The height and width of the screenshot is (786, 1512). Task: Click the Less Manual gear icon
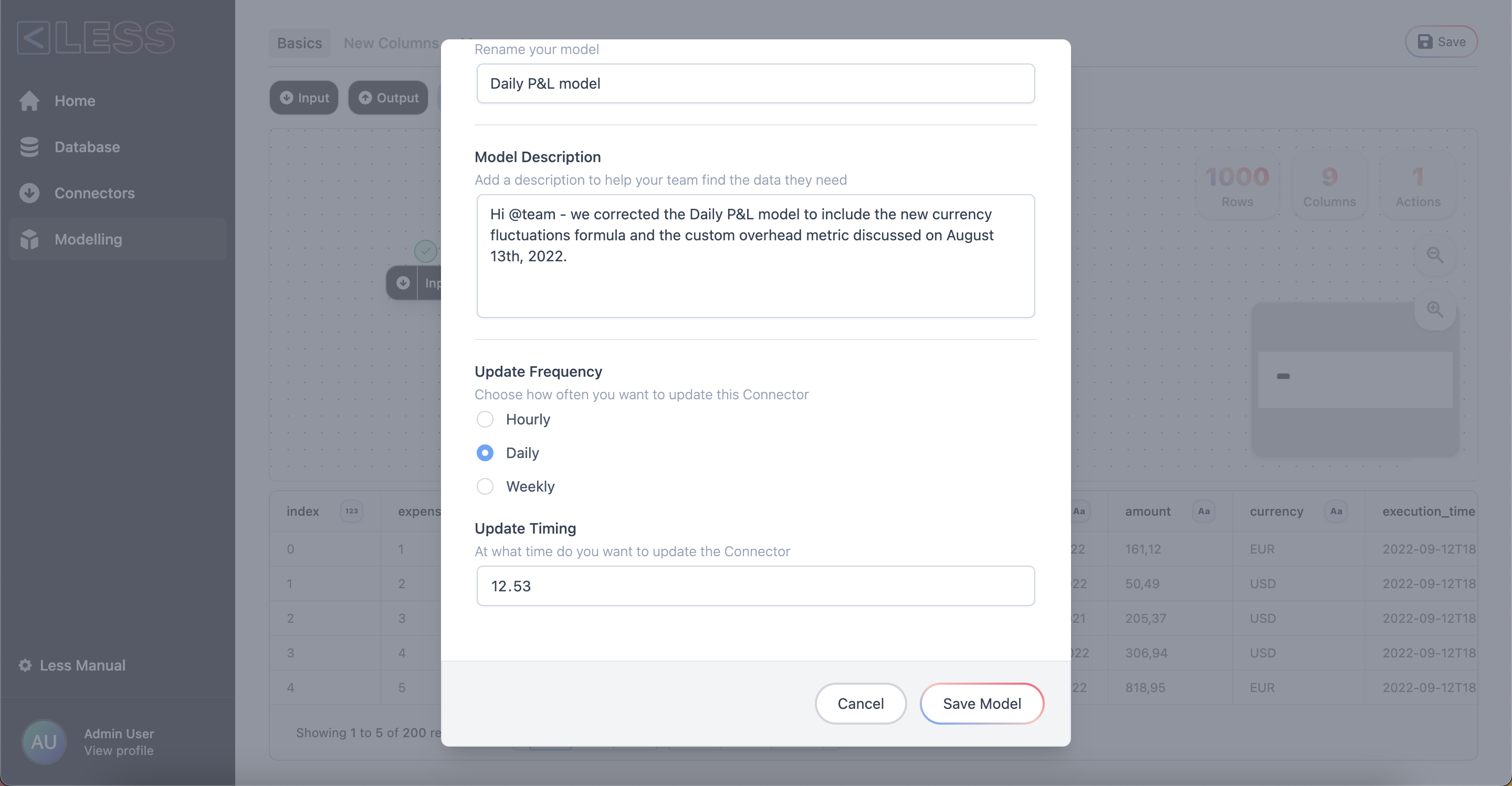click(x=25, y=665)
